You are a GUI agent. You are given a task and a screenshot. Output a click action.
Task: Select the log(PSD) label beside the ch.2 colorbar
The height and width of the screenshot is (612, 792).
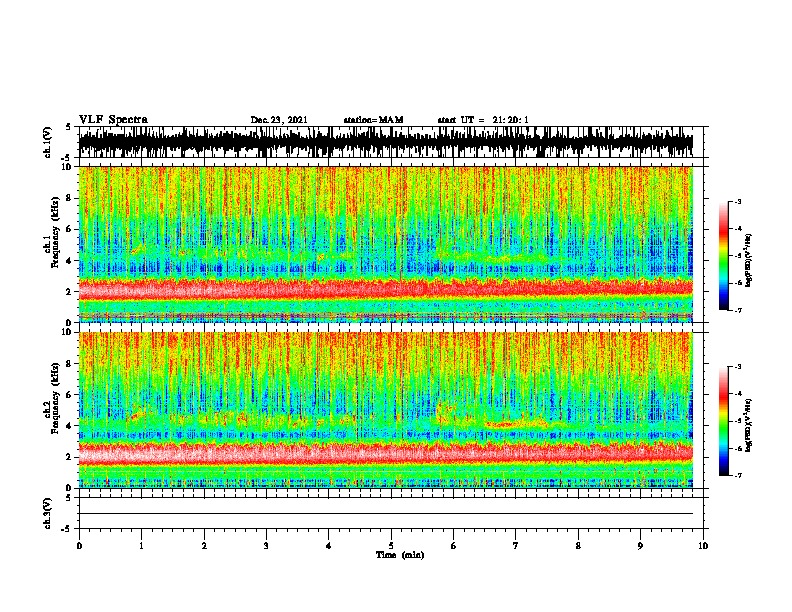click(x=748, y=425)
